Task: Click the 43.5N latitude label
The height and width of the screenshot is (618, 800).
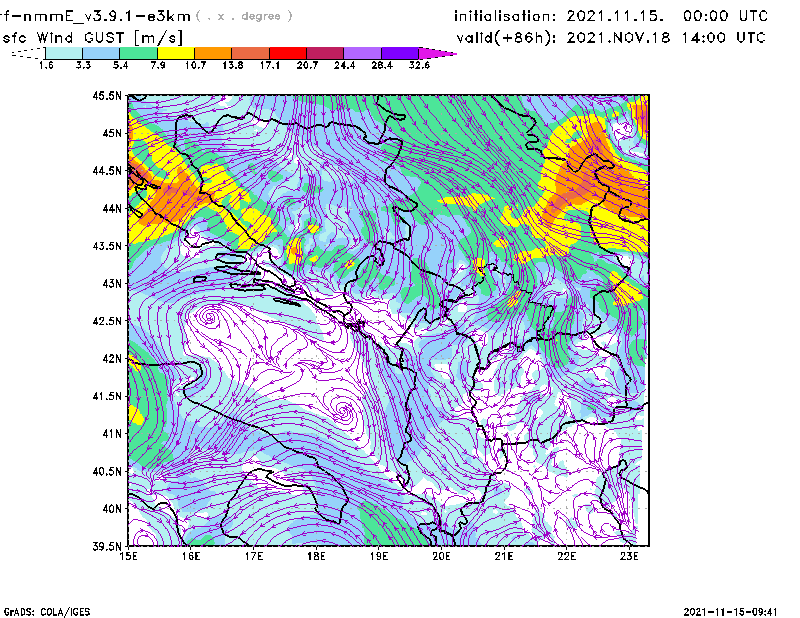Action: click(107, 246)
